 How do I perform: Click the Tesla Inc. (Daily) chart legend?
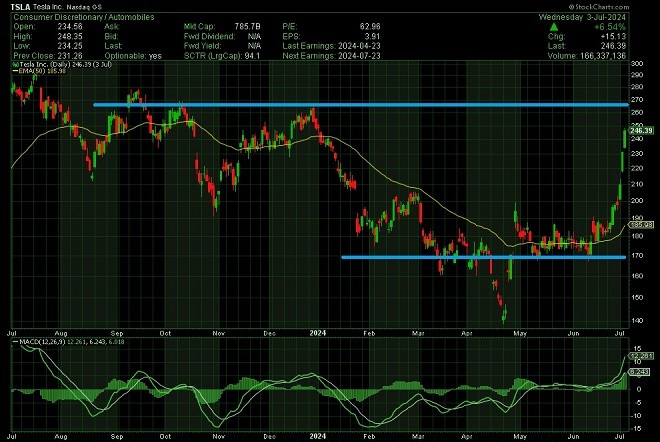(63, 65)
